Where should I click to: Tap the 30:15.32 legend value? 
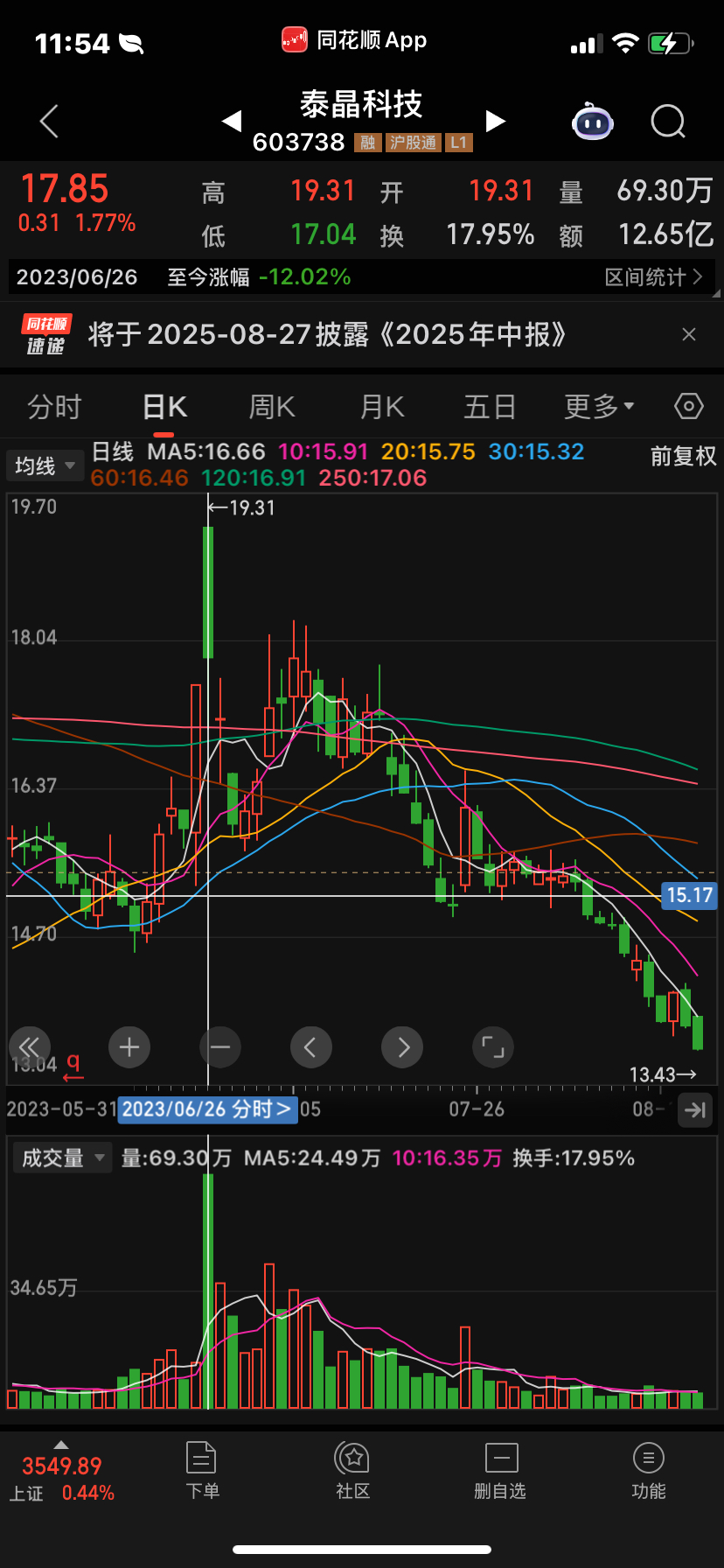536,451
